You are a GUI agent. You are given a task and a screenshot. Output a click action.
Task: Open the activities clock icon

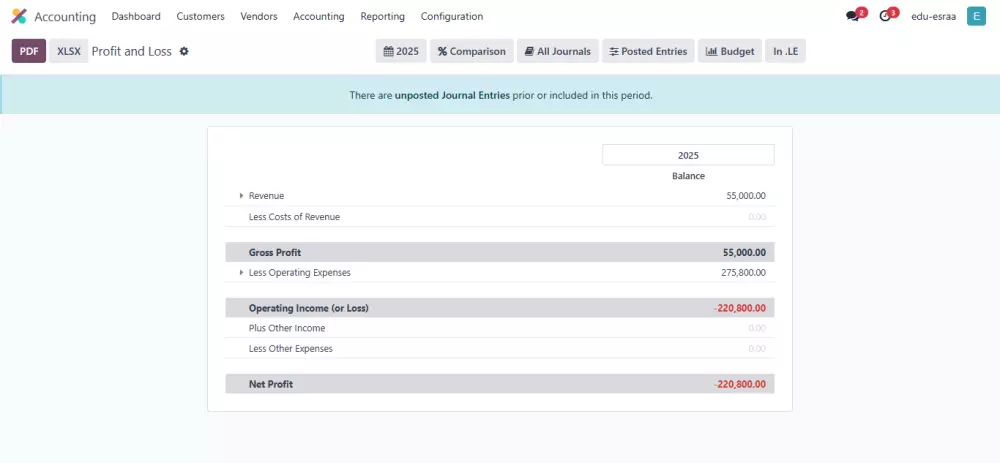point(885,16)
